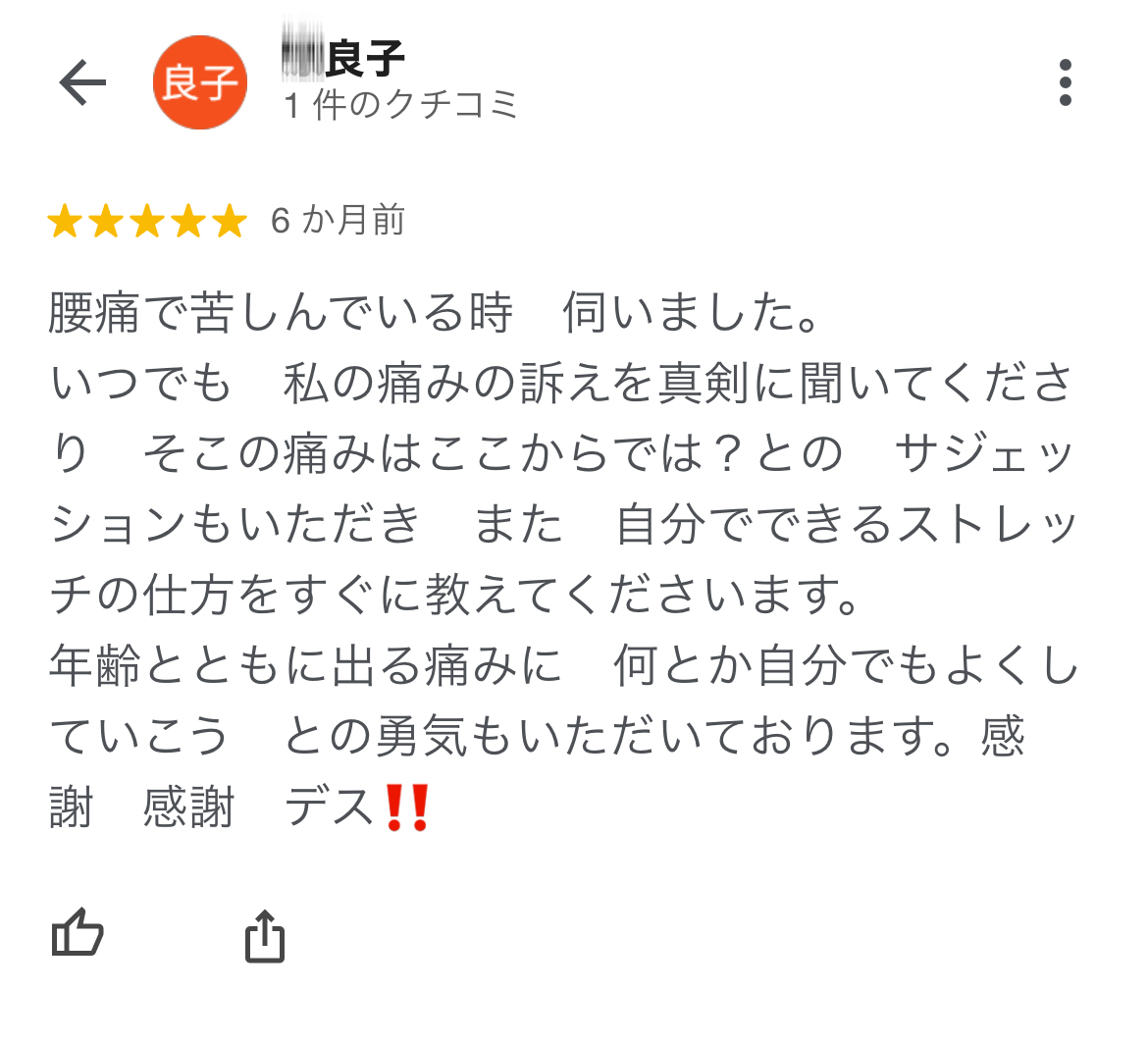1148x1042 pixels.
Task: View the reviewer's 1 件のクチコミ
Action: [x=400, y=104]
